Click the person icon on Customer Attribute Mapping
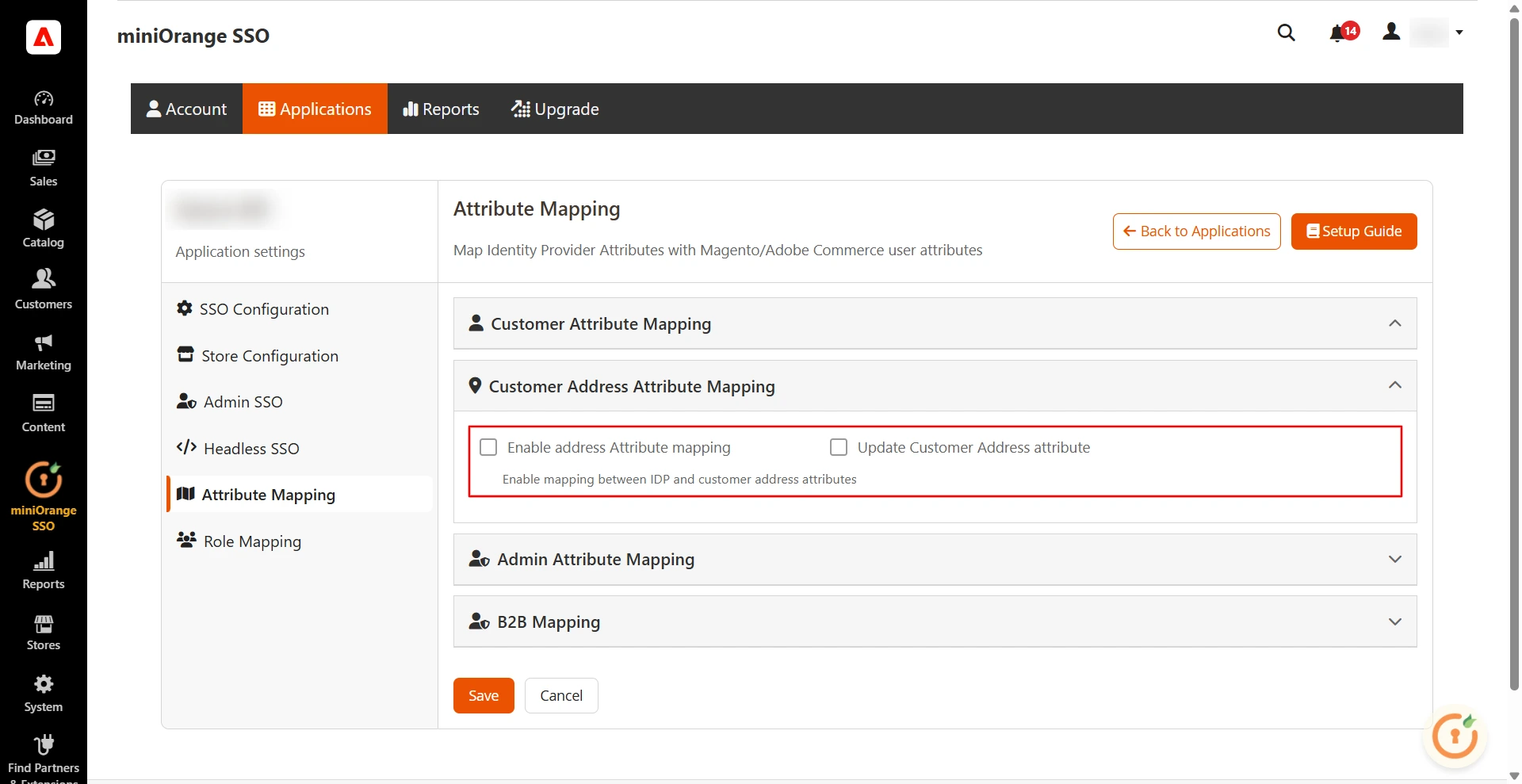Screen dimensions: 1522x784 tap(476, 323)
